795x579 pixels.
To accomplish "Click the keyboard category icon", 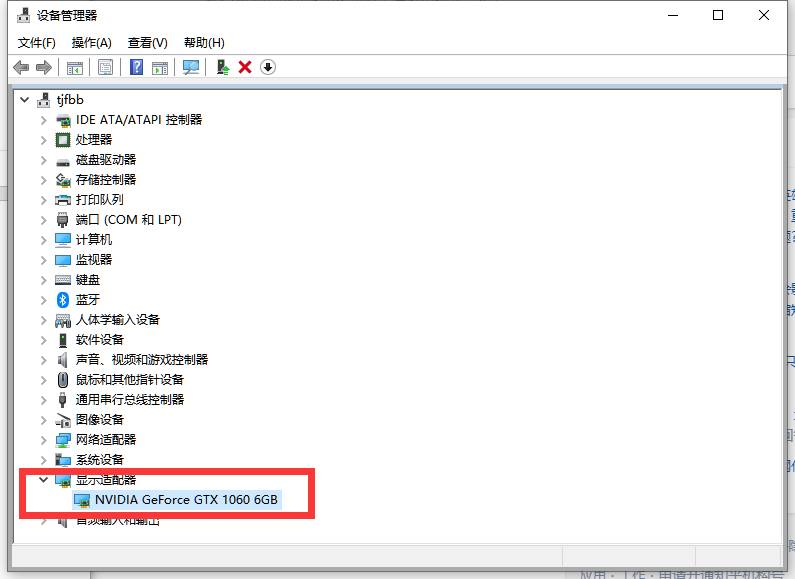I will (x=63, y=280).
